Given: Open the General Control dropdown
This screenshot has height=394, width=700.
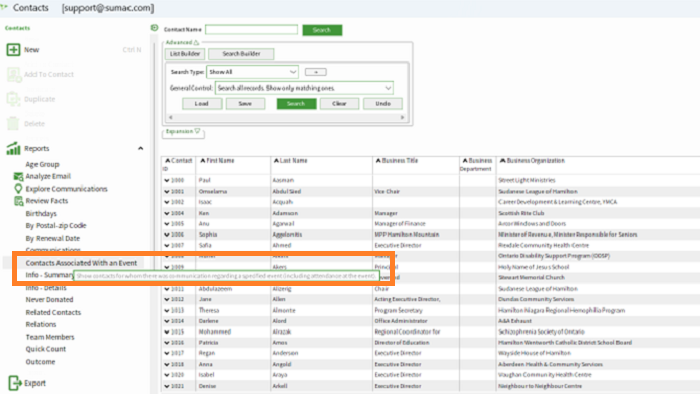Looking at the screenshot, I should pyautogui.click(x=388, y=88).
